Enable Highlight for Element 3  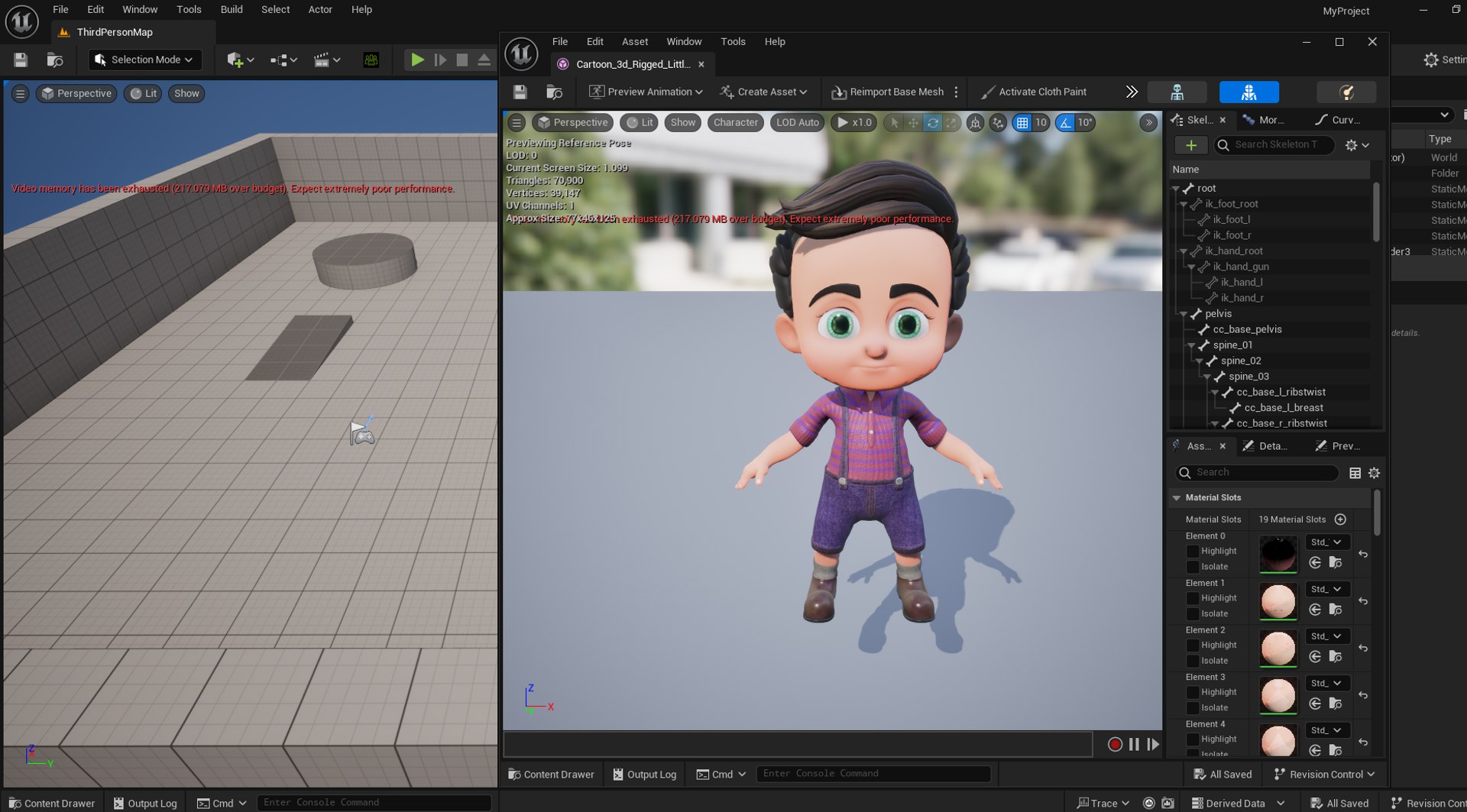tap(1192, 692)
